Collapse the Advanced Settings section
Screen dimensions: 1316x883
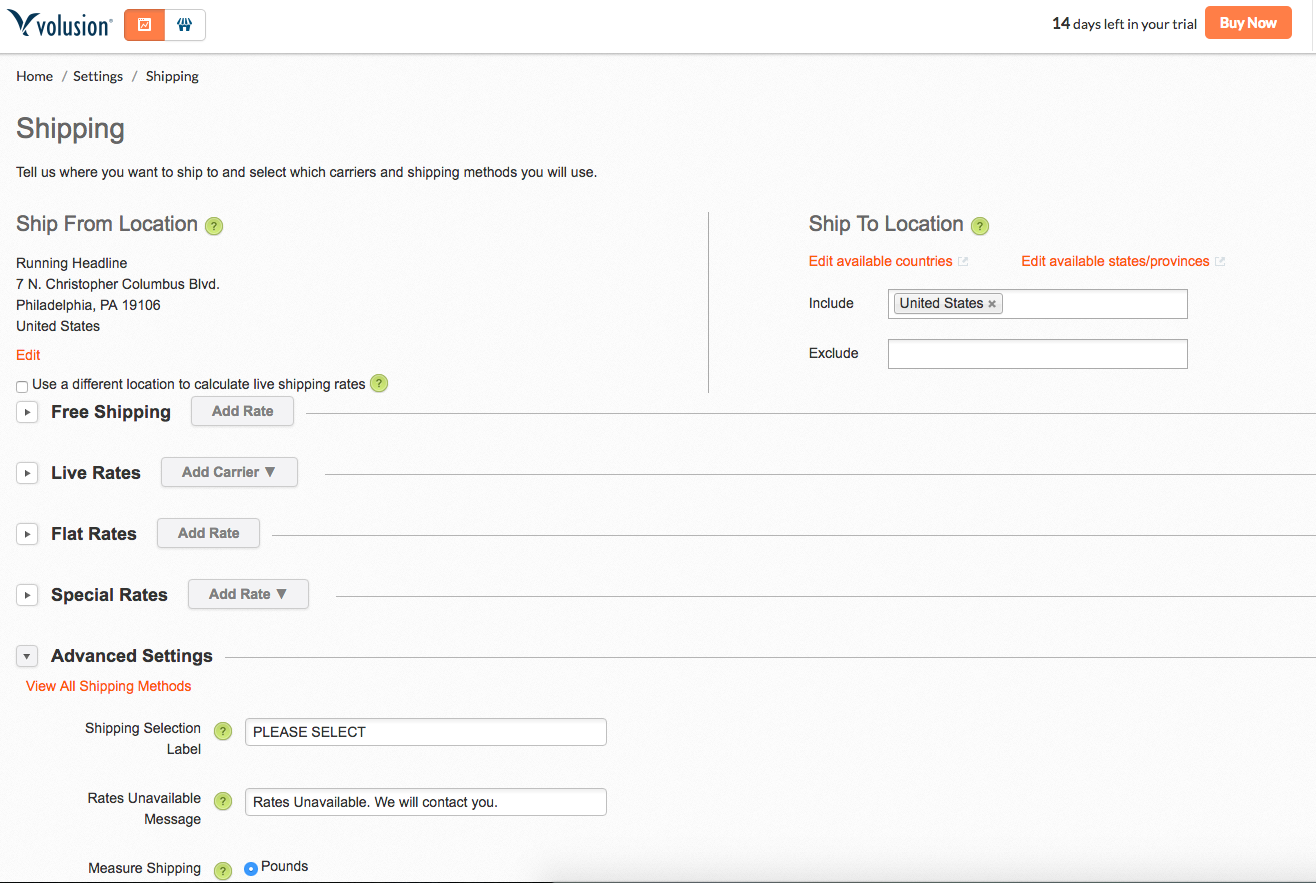click(x=28, y=656)
